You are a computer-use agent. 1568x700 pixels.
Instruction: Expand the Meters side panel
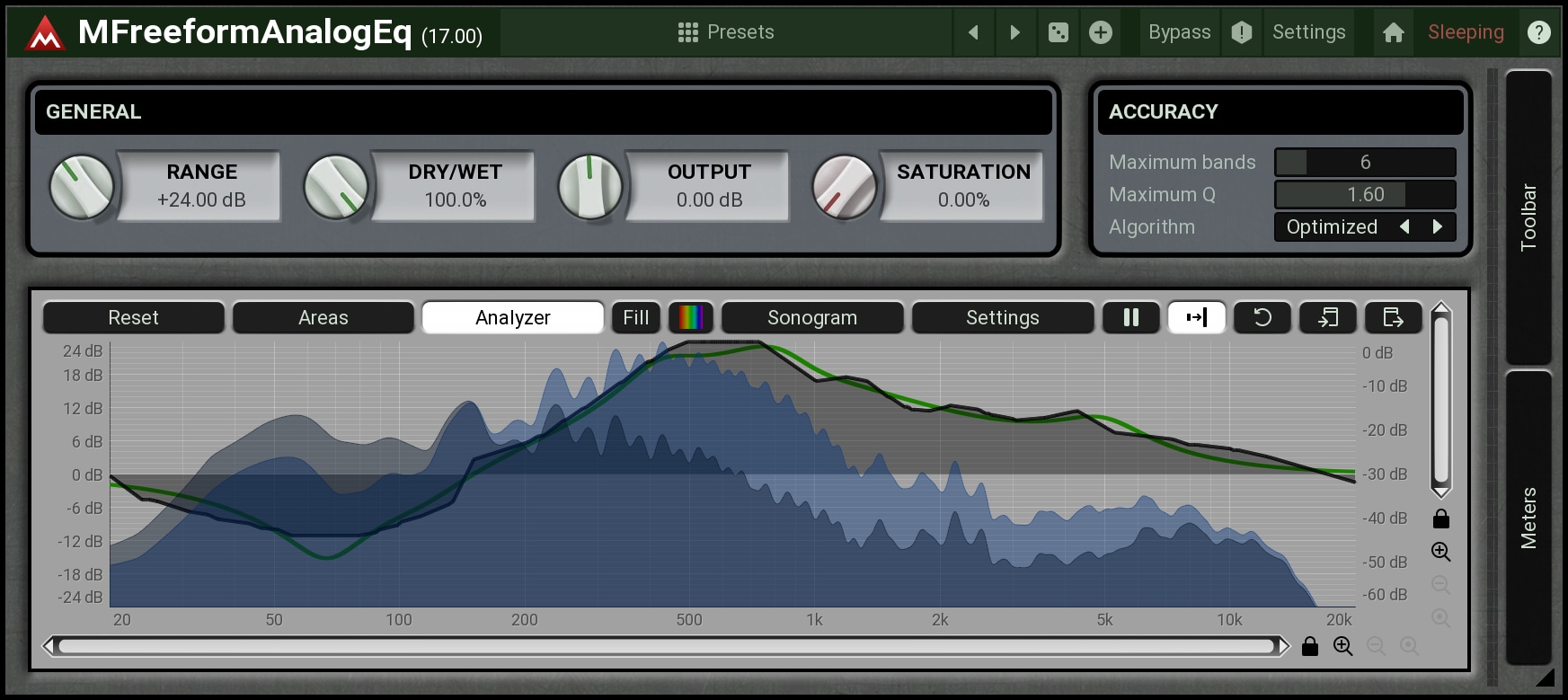[x=1528, y=517]
